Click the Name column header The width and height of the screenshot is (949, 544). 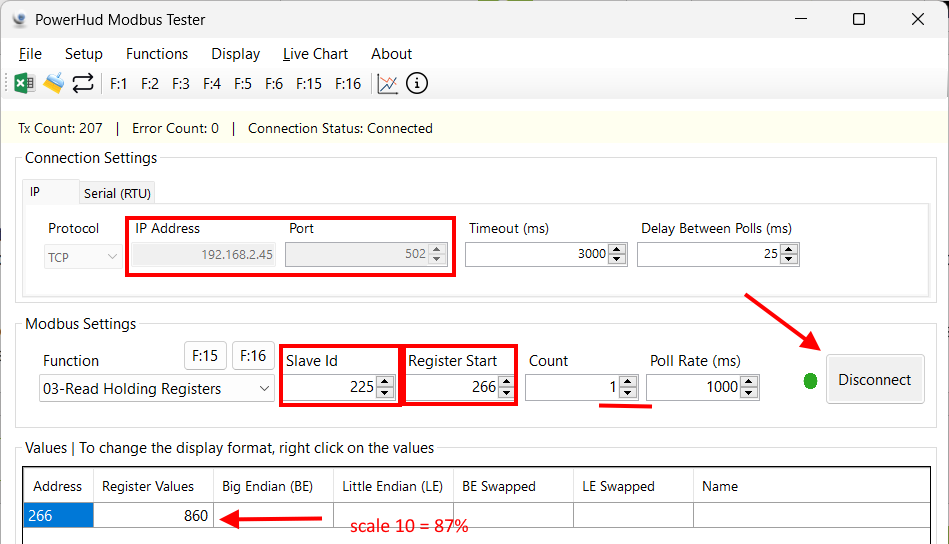point(812,486)
